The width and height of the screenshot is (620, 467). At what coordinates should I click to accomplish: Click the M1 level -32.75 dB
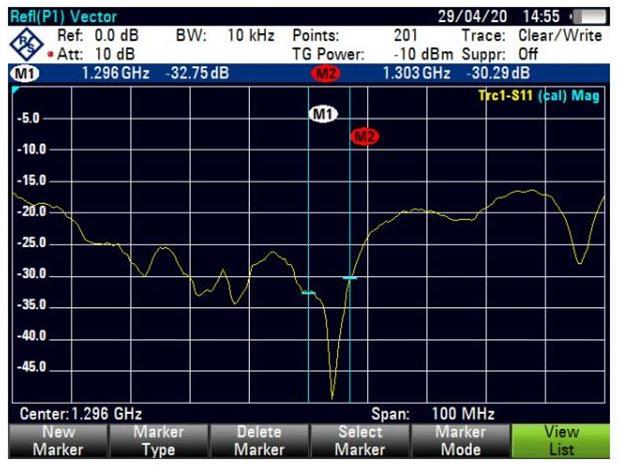(197, 74)
